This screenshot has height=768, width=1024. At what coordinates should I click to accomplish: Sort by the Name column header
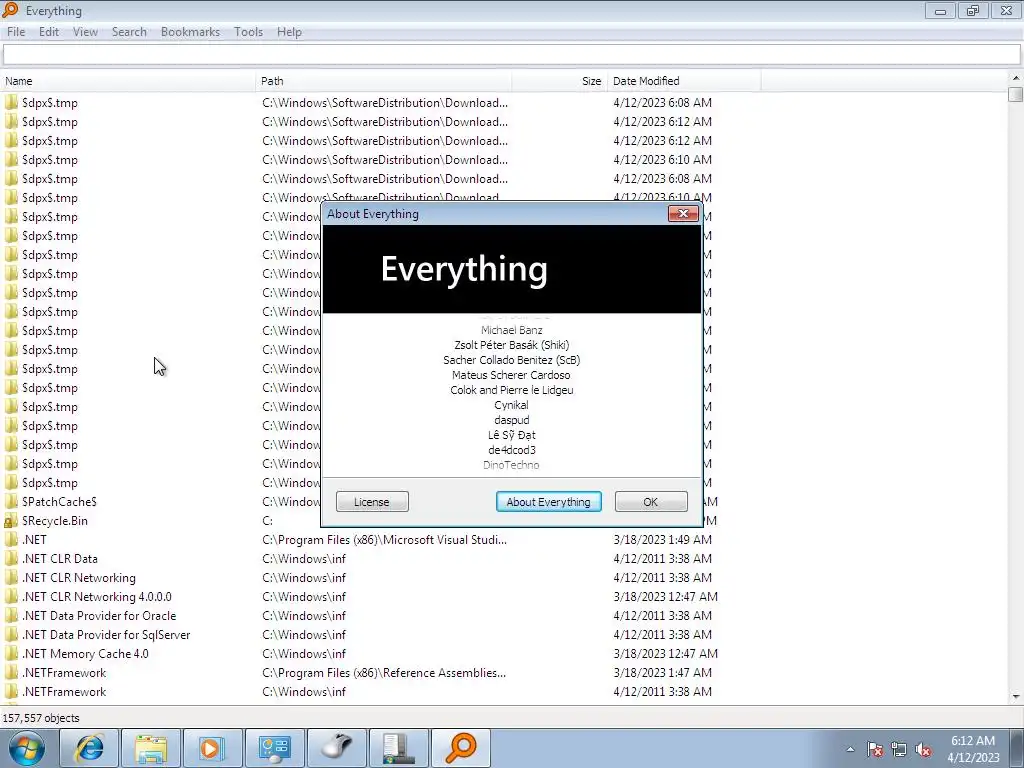click(128, 81)
